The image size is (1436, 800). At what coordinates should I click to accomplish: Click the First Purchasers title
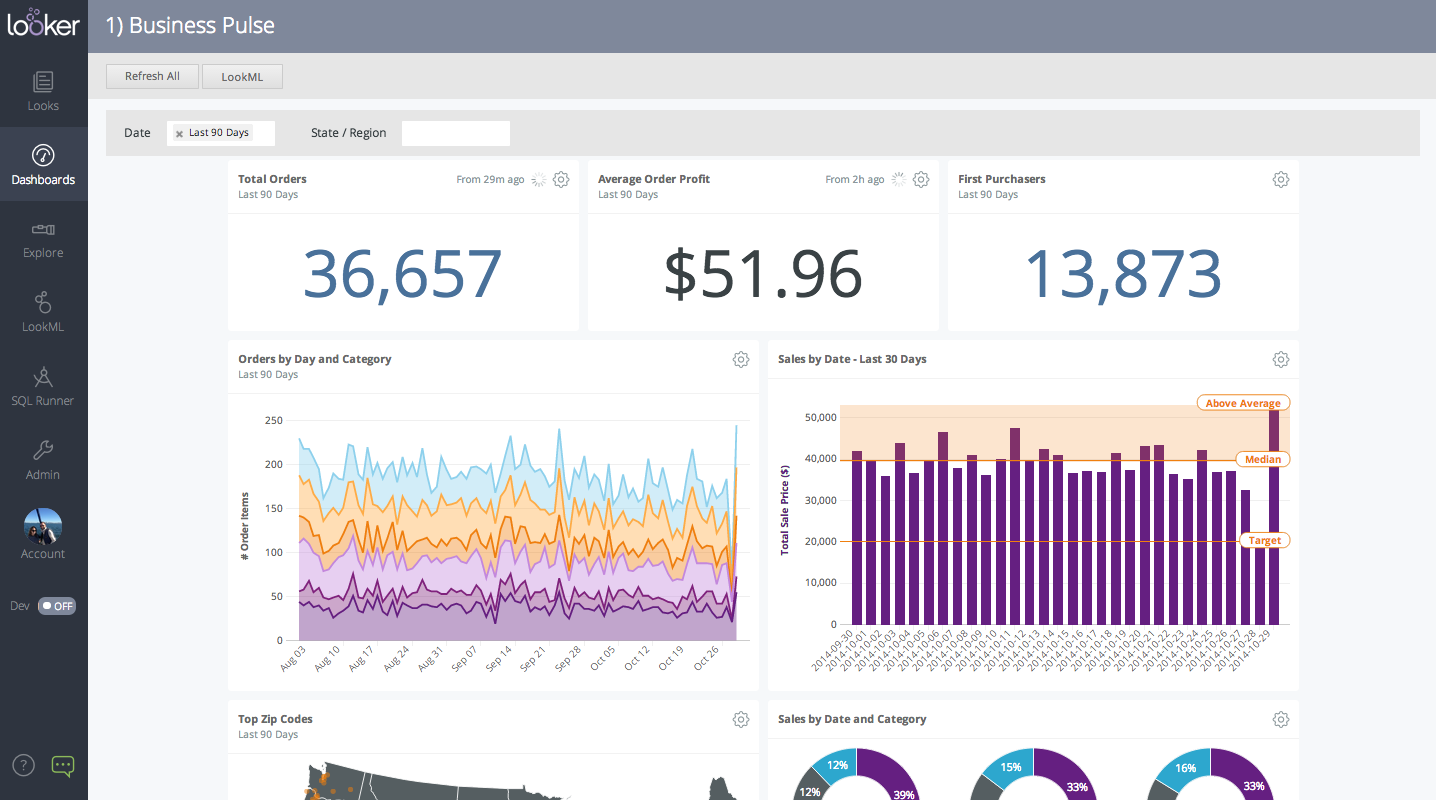1002,179
